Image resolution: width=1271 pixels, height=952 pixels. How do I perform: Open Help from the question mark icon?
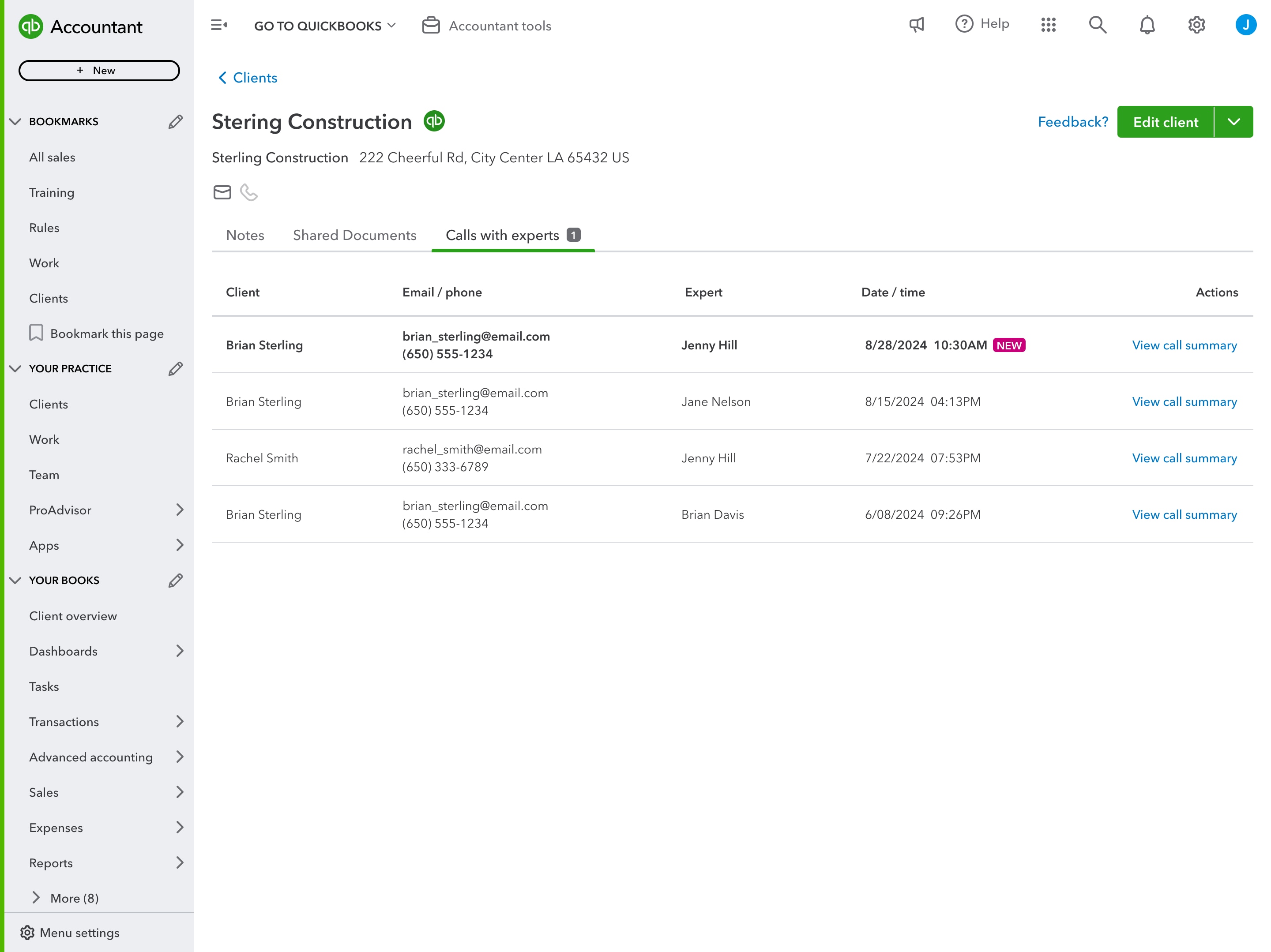tap(963, 24)
